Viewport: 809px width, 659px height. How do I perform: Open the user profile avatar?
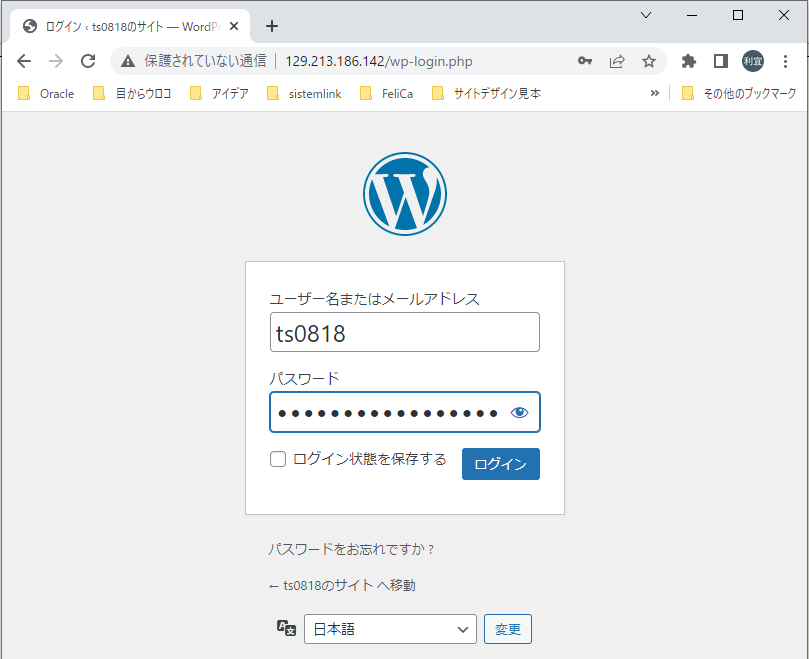coord(753,61)
